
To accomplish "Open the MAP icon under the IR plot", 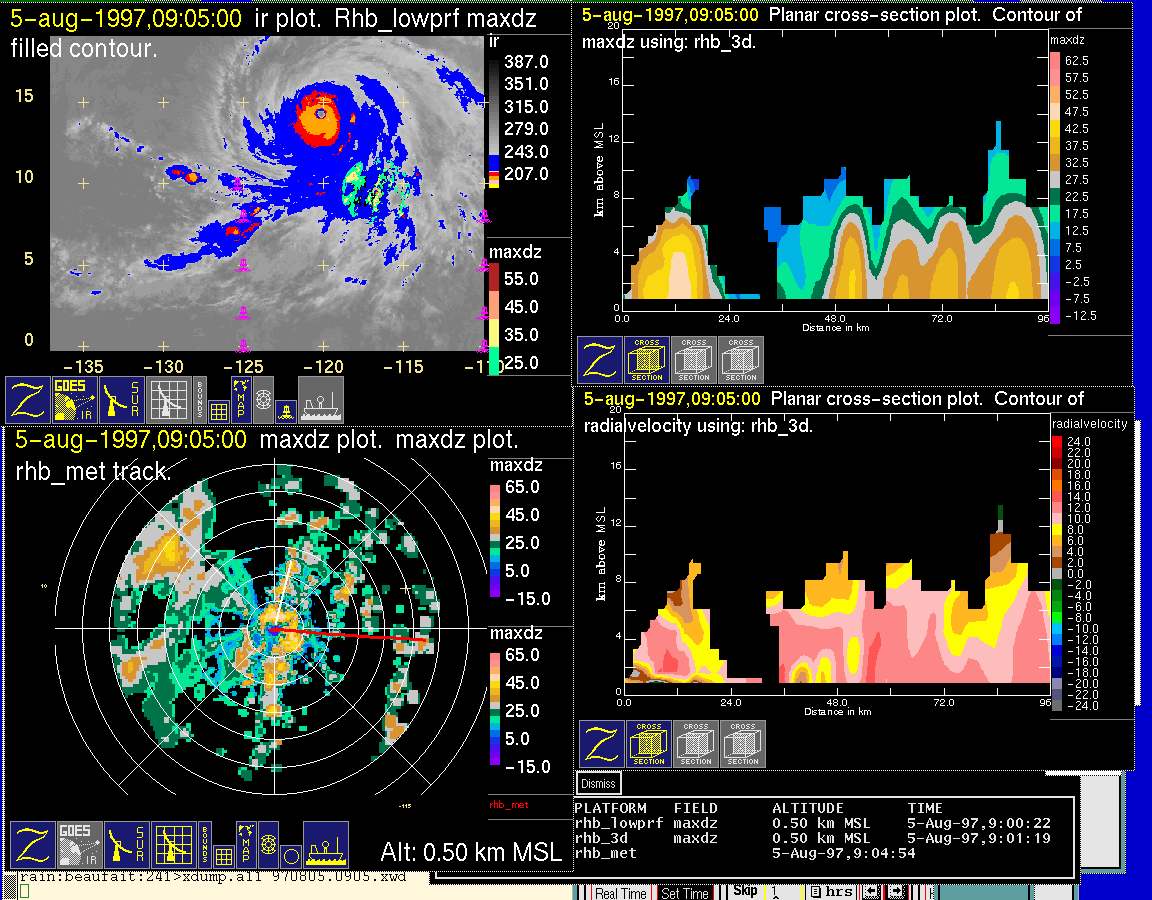I will point(241,400).
